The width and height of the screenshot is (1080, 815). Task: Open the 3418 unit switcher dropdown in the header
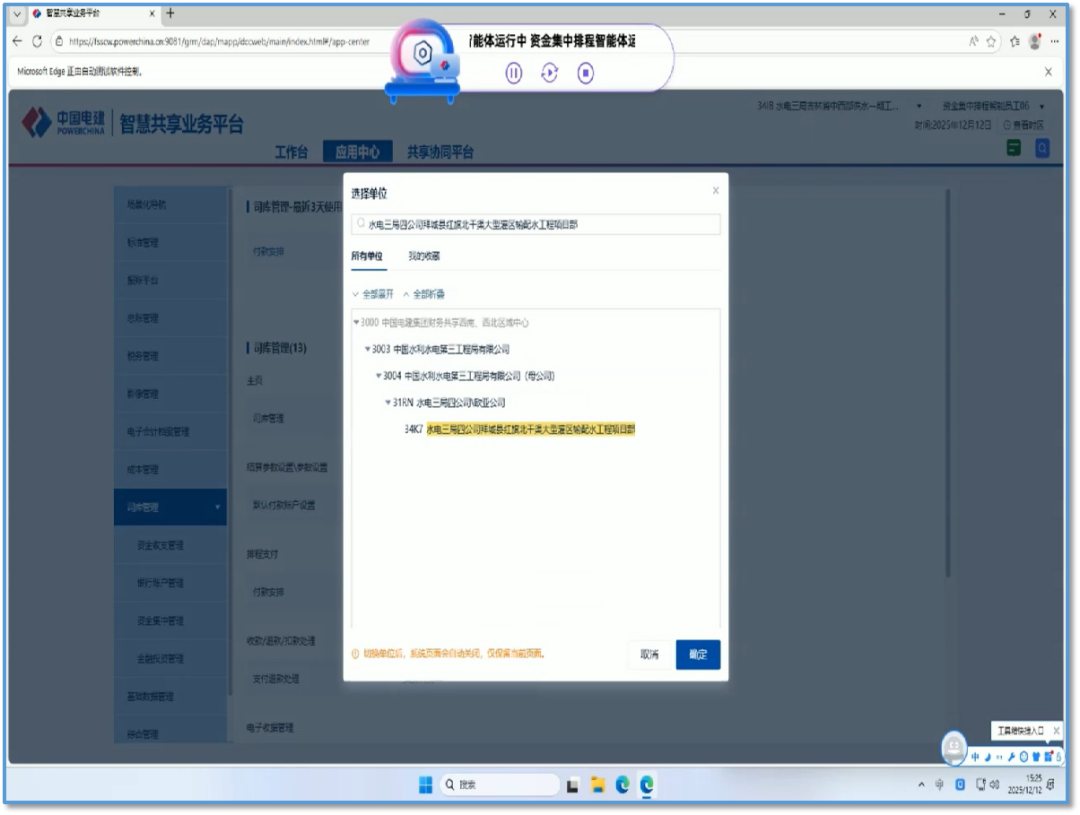tap(919, 106)
